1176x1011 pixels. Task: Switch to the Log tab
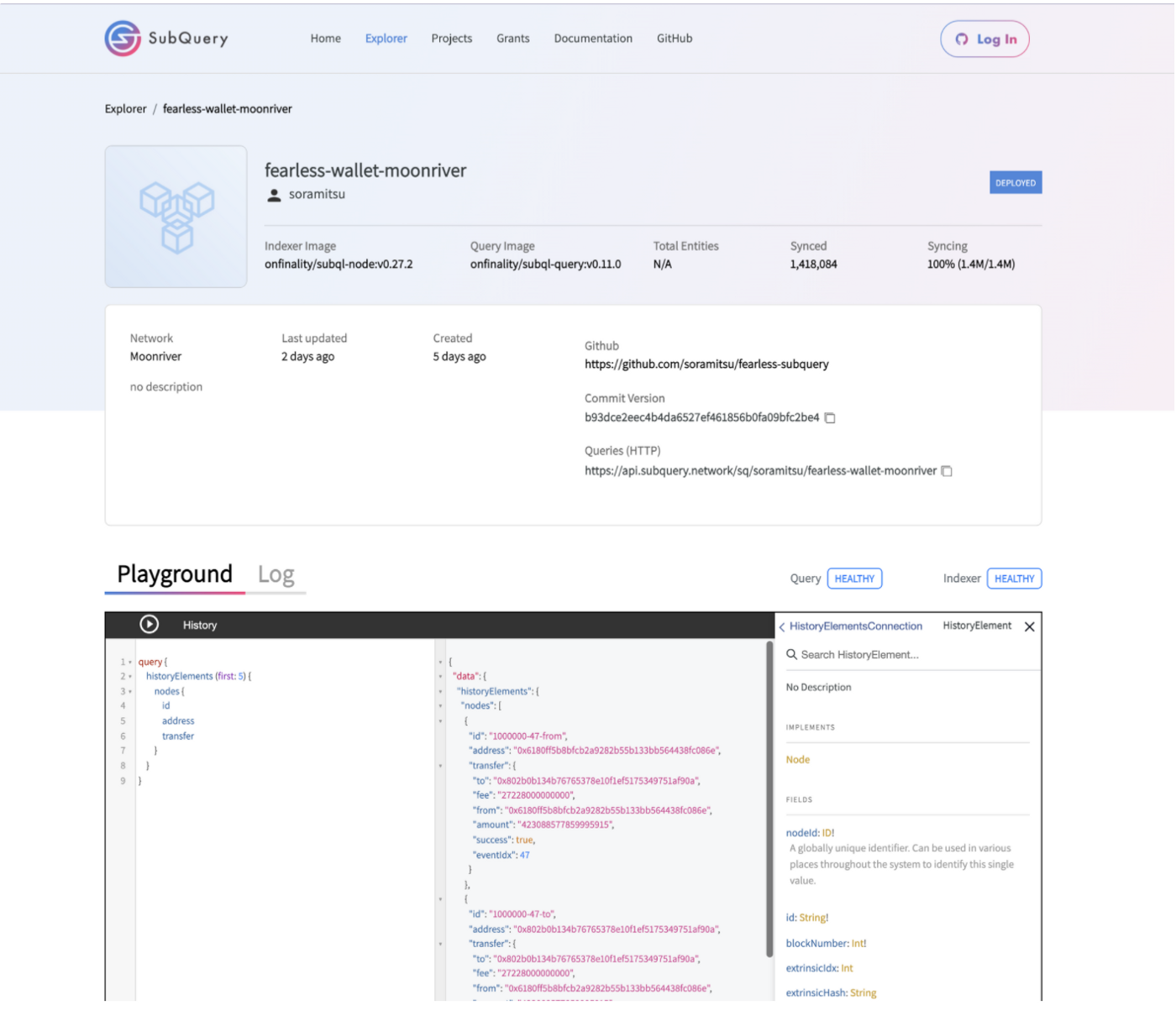[x=276, y=574]
